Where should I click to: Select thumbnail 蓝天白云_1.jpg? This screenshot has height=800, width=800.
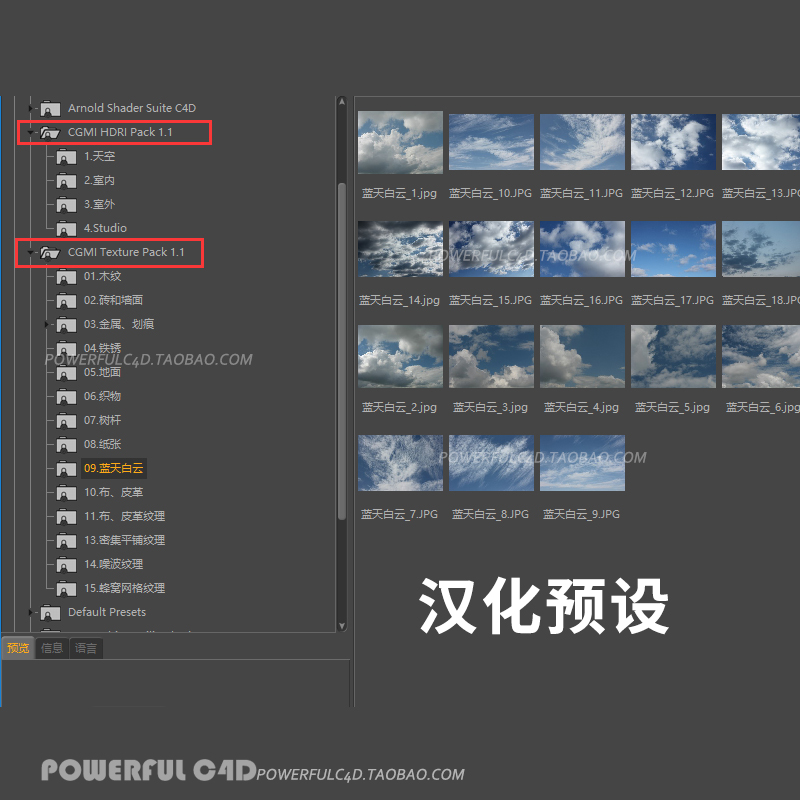click(x=401, y=142)
